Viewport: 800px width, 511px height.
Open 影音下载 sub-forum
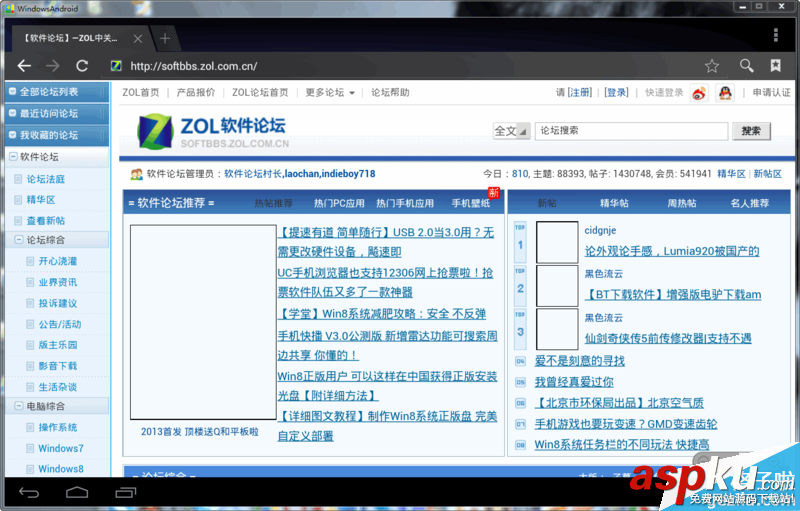(58, 366)
